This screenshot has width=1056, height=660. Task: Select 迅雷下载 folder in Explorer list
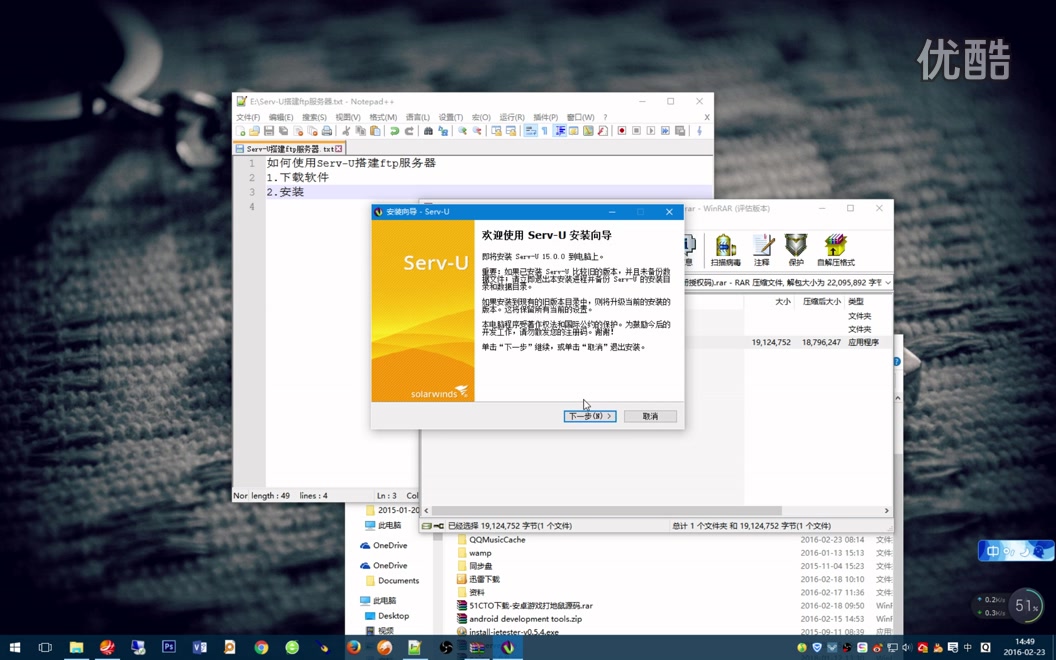(478, 579)
